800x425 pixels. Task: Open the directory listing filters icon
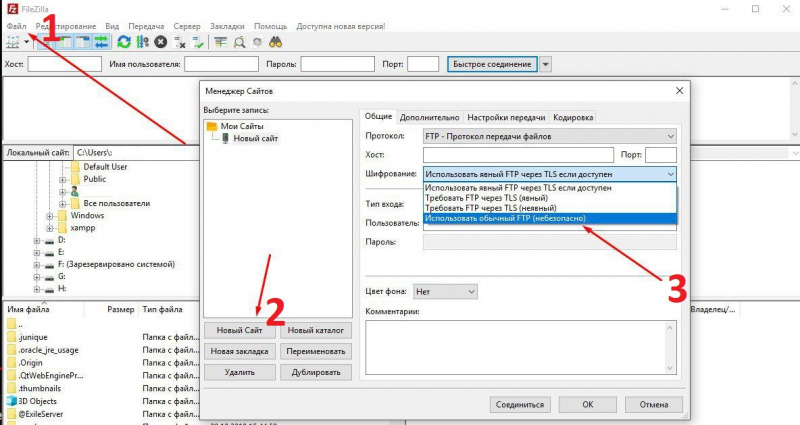[x=220, y=42]
